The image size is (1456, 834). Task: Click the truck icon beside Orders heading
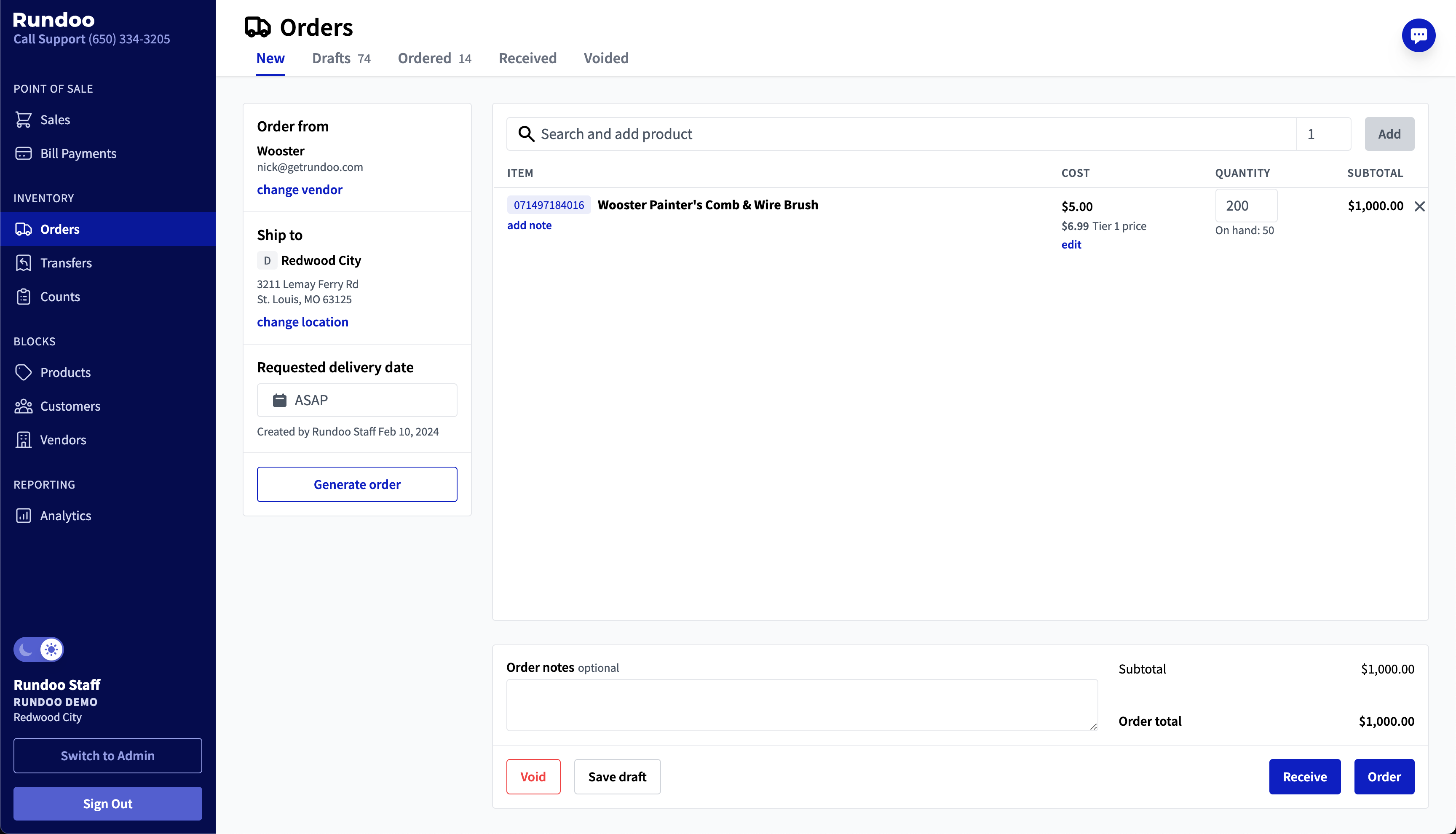[258, 27]
